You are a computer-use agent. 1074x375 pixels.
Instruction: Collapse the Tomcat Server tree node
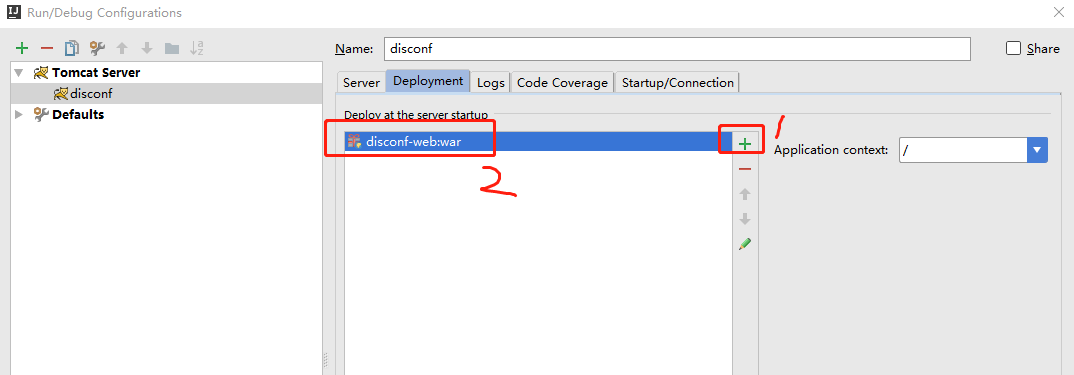coord(18,73)
